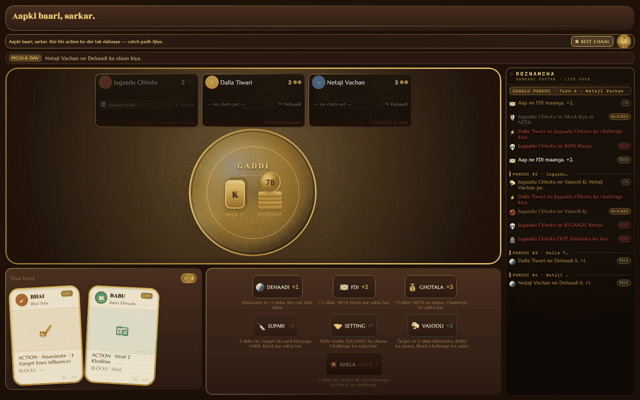Click Jugaadu Chhotu's avatar icon
The width and height of the screenshot is (640, 400).
click(x=105, y=82)
